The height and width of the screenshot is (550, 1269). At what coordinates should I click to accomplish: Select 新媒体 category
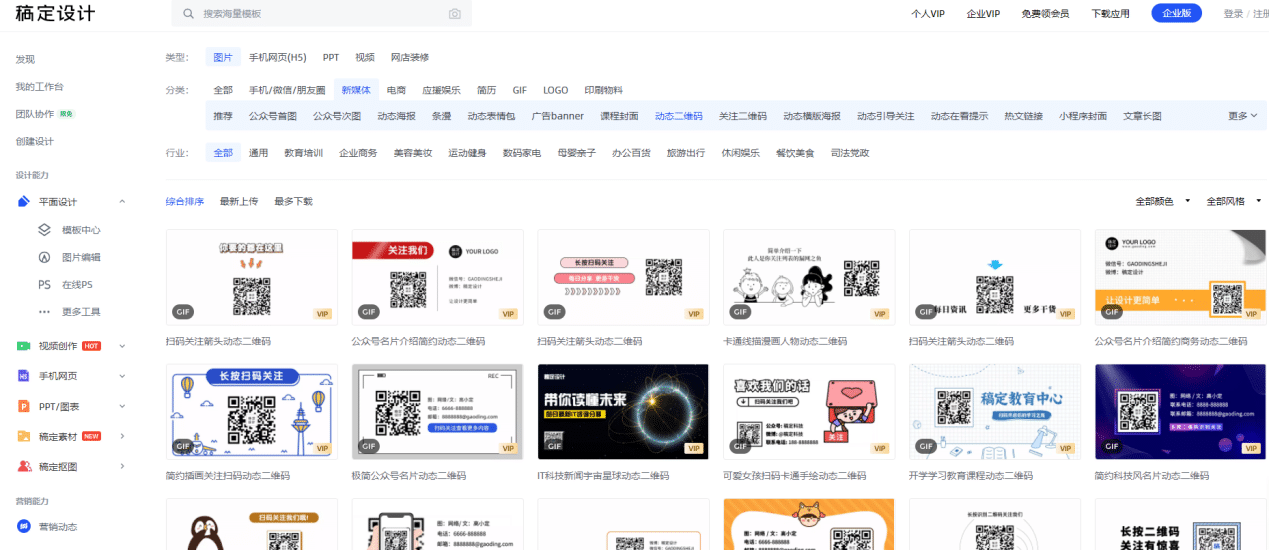pyautogui.click(x=356, y=90)
